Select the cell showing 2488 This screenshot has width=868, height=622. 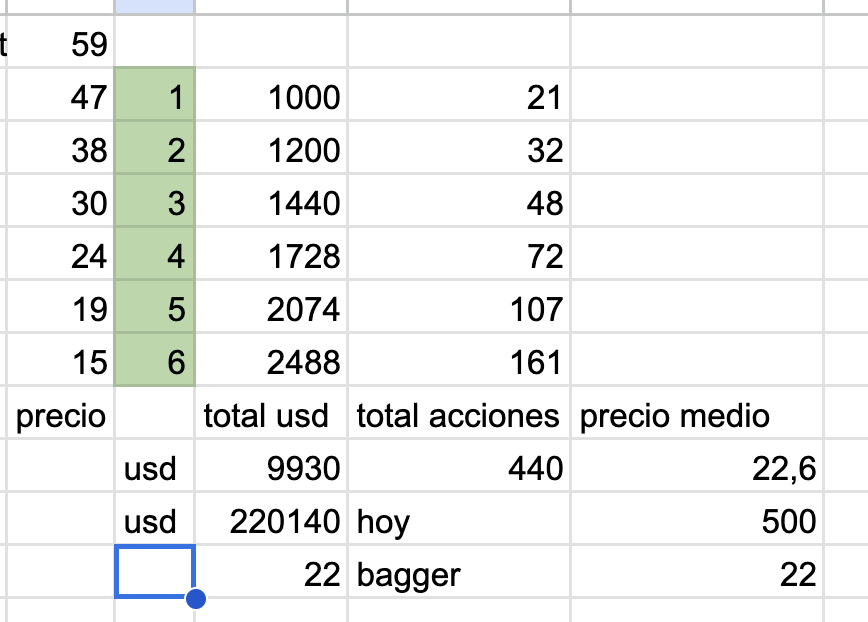271,362
